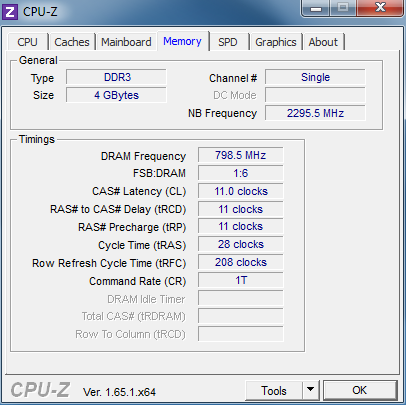Click the NB Frequency value 2295.5 MHz
The height and width of the screenshot is (405, 406).
315,113
